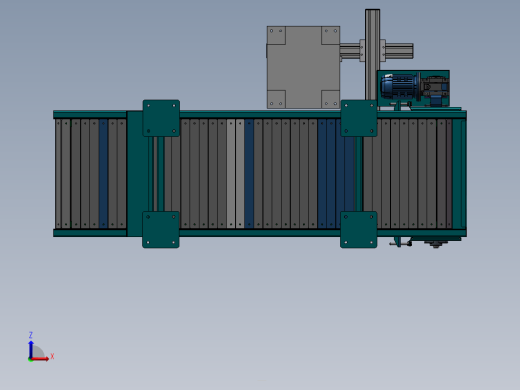Select the teal end cap at conveyor's right end
520x390 pixels.
tap(459, 174)
